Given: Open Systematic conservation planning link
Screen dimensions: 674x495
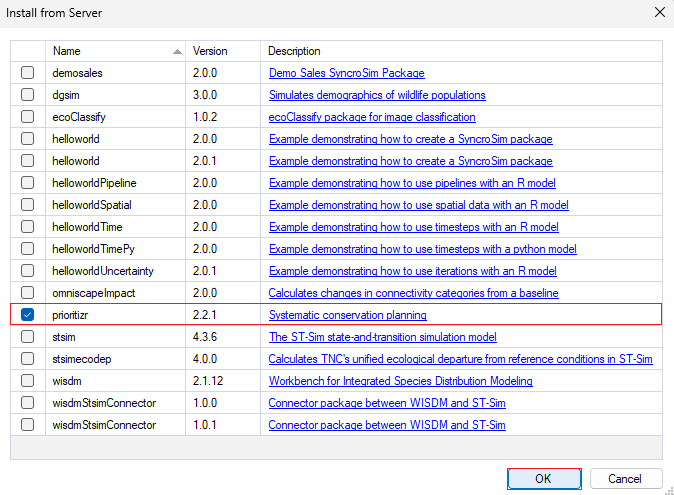Looking at the screenshot, I should point(347,315).
